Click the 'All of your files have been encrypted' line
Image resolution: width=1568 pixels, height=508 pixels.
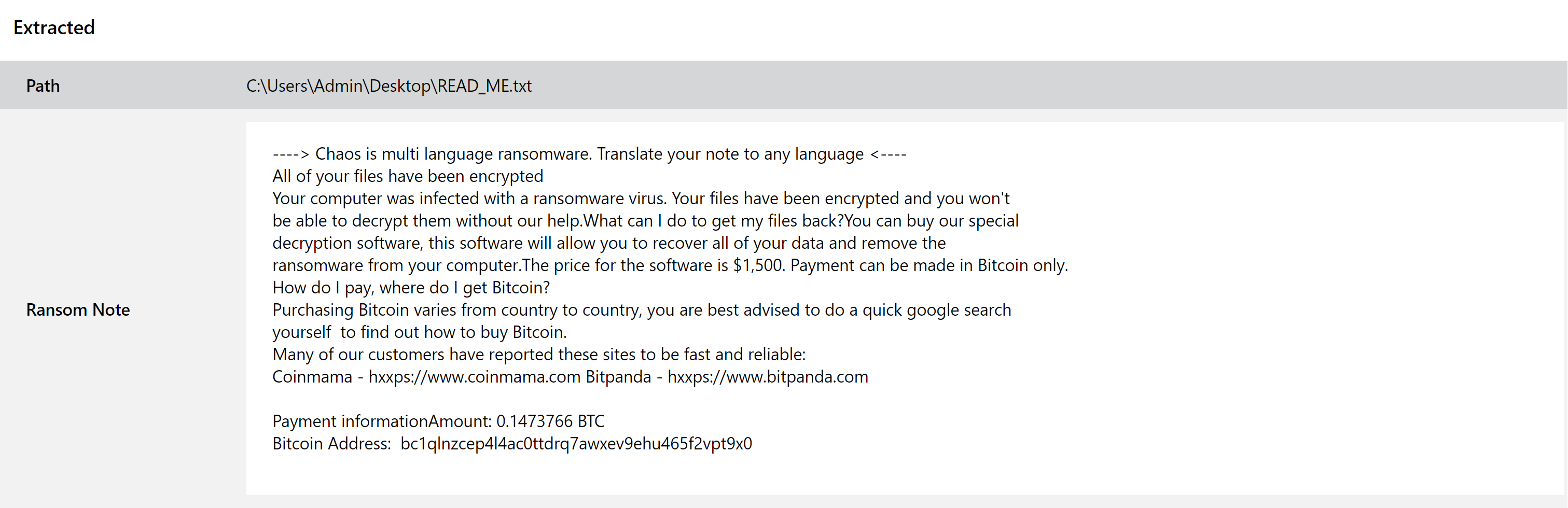(x=408, y=176)
